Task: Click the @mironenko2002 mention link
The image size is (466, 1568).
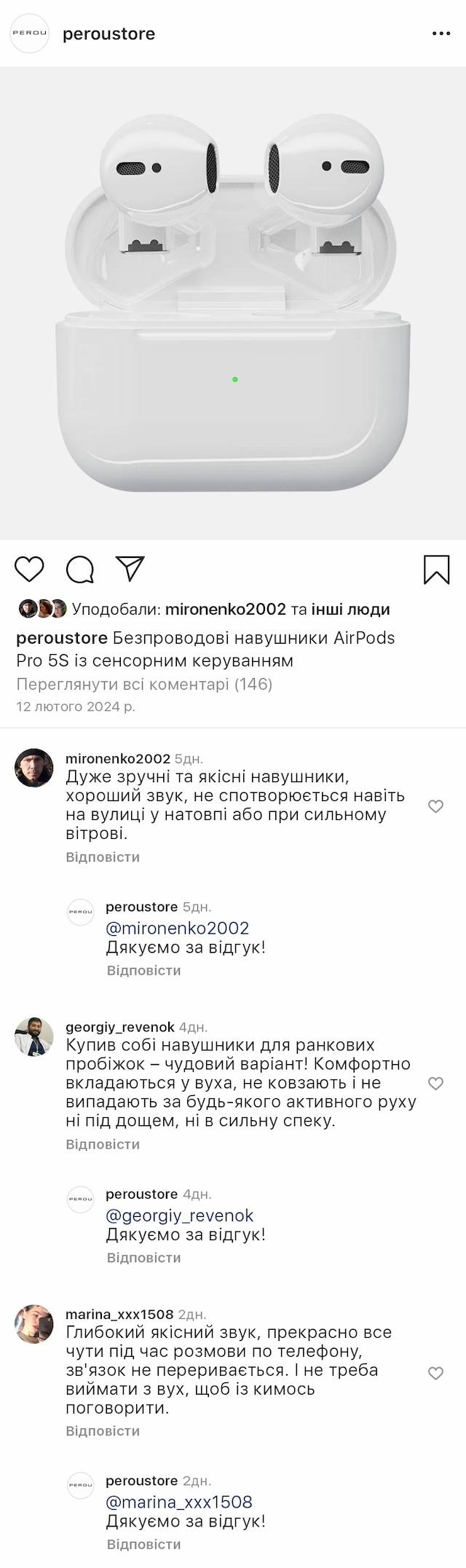Action: [178, 928]
